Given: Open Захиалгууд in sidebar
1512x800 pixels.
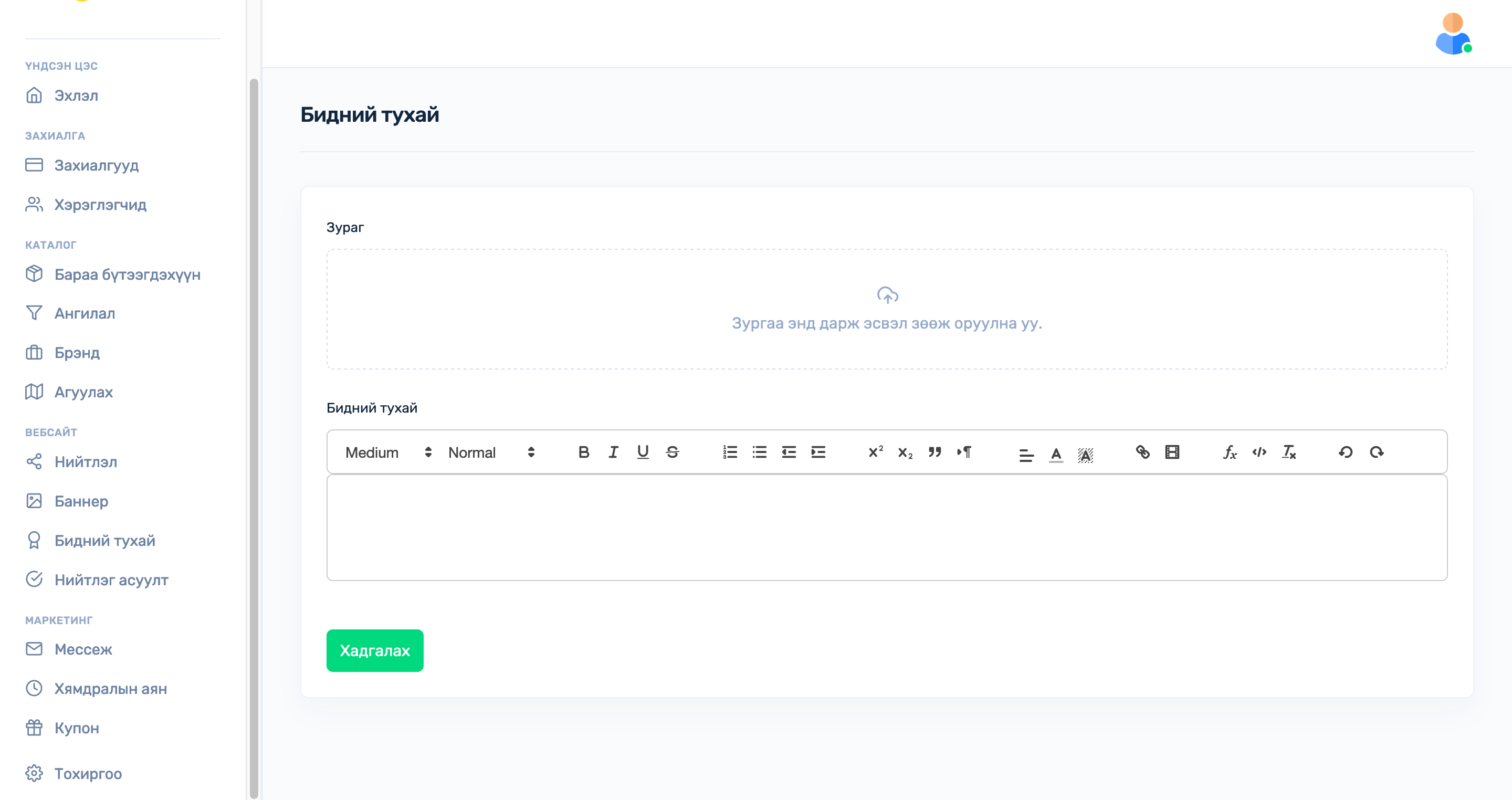Looking at the screenshot, I should click(x=96, y=165).
